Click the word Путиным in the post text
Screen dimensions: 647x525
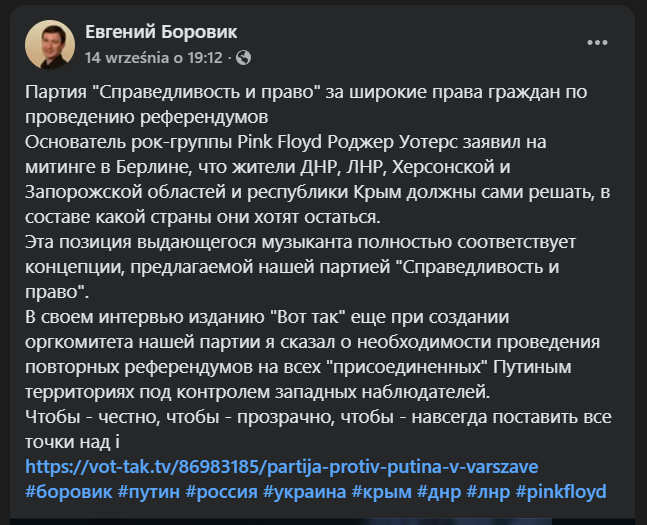click(x=532, y=367)
